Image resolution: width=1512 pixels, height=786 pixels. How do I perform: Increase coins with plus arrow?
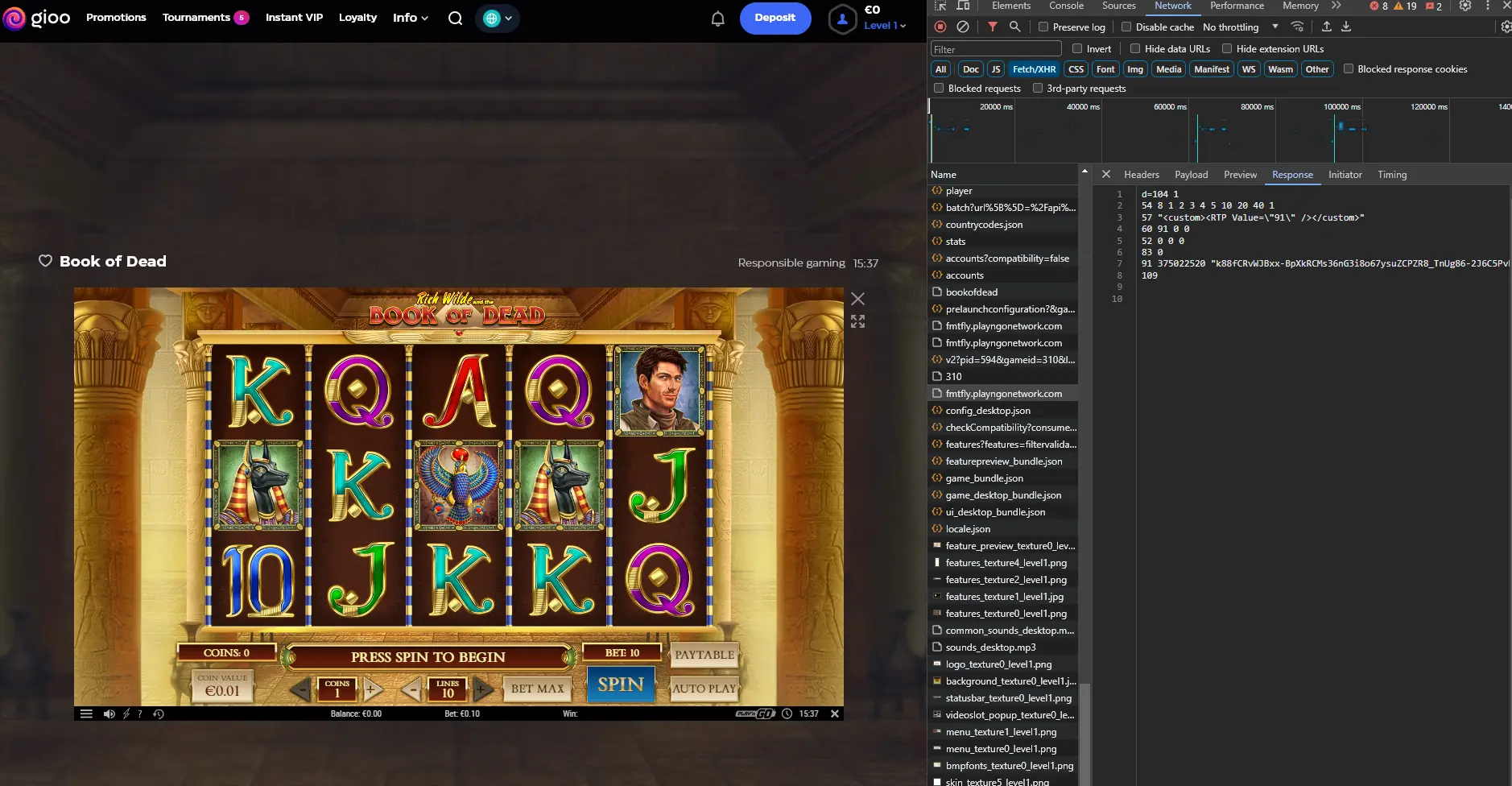(371, 689)
